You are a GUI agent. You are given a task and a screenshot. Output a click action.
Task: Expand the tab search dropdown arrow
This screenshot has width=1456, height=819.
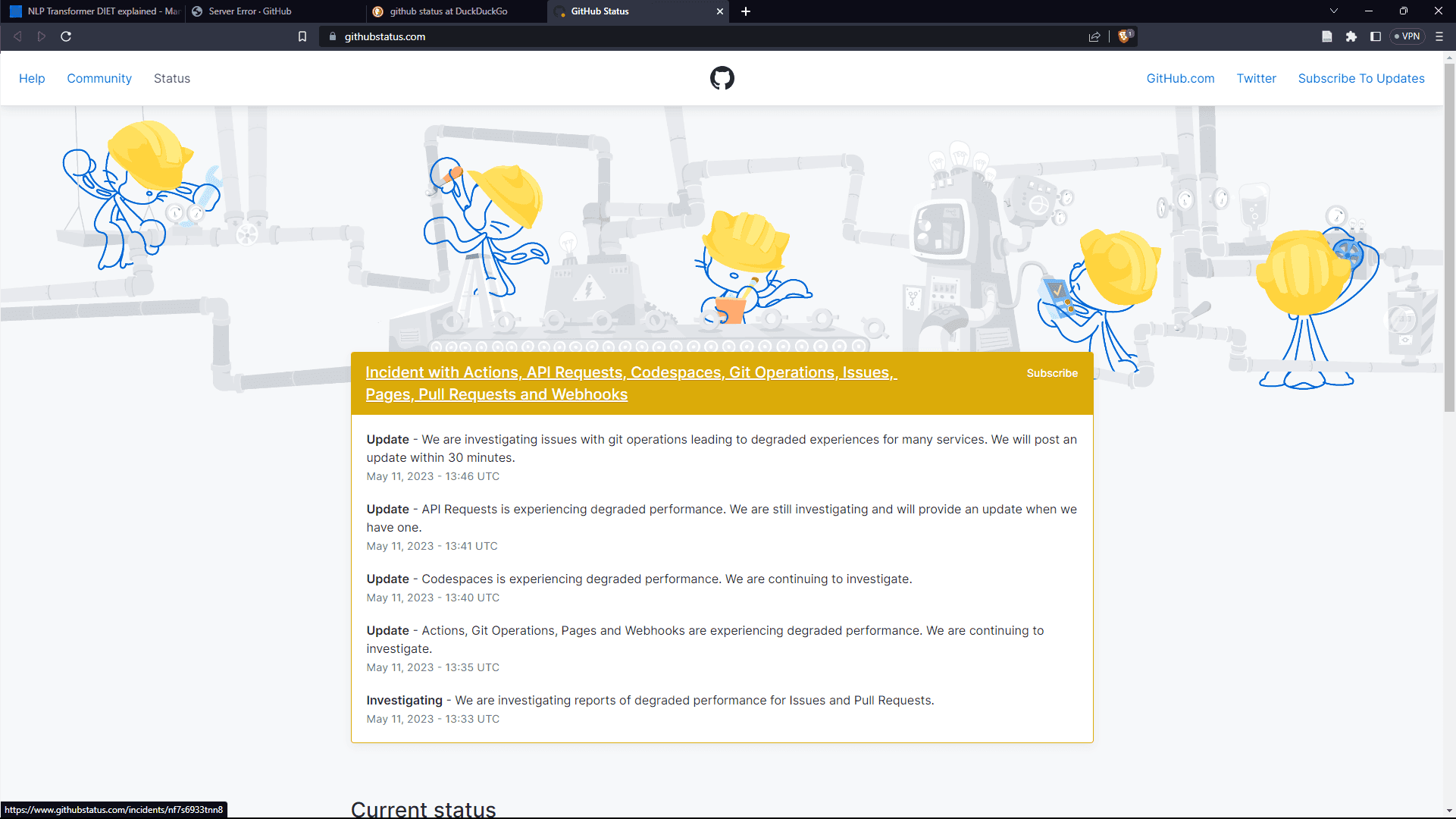point(1334,11)
